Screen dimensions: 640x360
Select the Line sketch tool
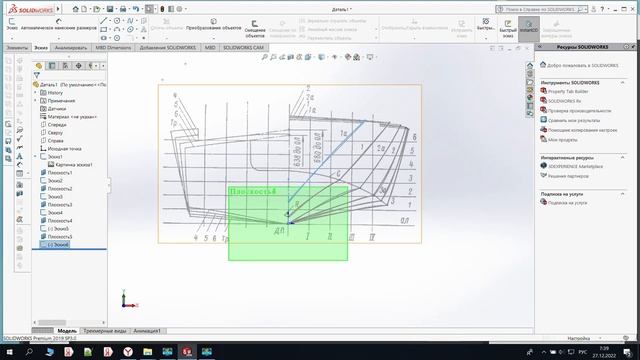(104, 20)
